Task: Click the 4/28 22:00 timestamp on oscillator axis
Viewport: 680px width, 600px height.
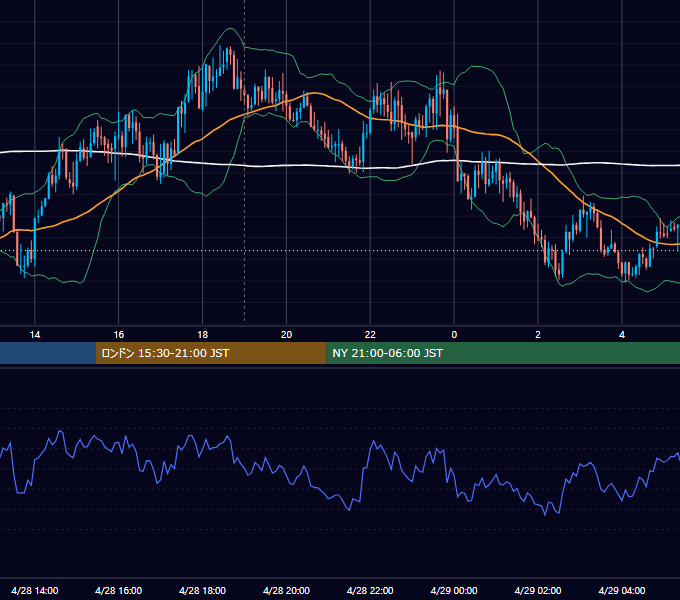Action: tap(370, 590)
